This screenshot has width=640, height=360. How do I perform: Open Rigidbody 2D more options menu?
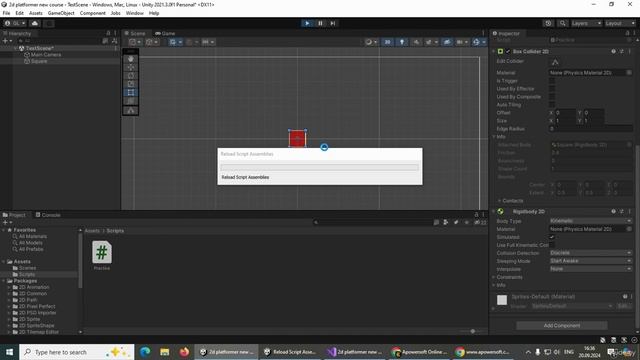630,211
